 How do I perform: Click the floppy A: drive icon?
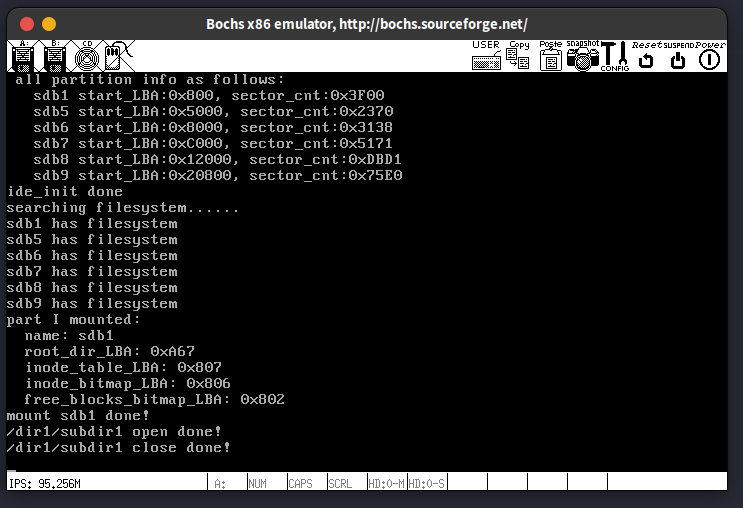(x=23, y=56)
